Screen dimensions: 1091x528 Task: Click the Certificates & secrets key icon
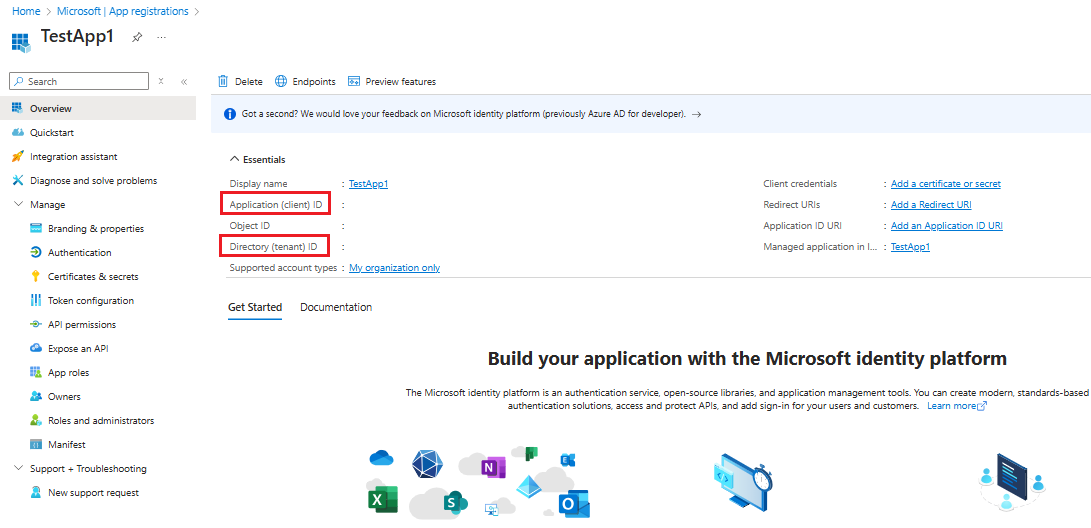[36, 276]
